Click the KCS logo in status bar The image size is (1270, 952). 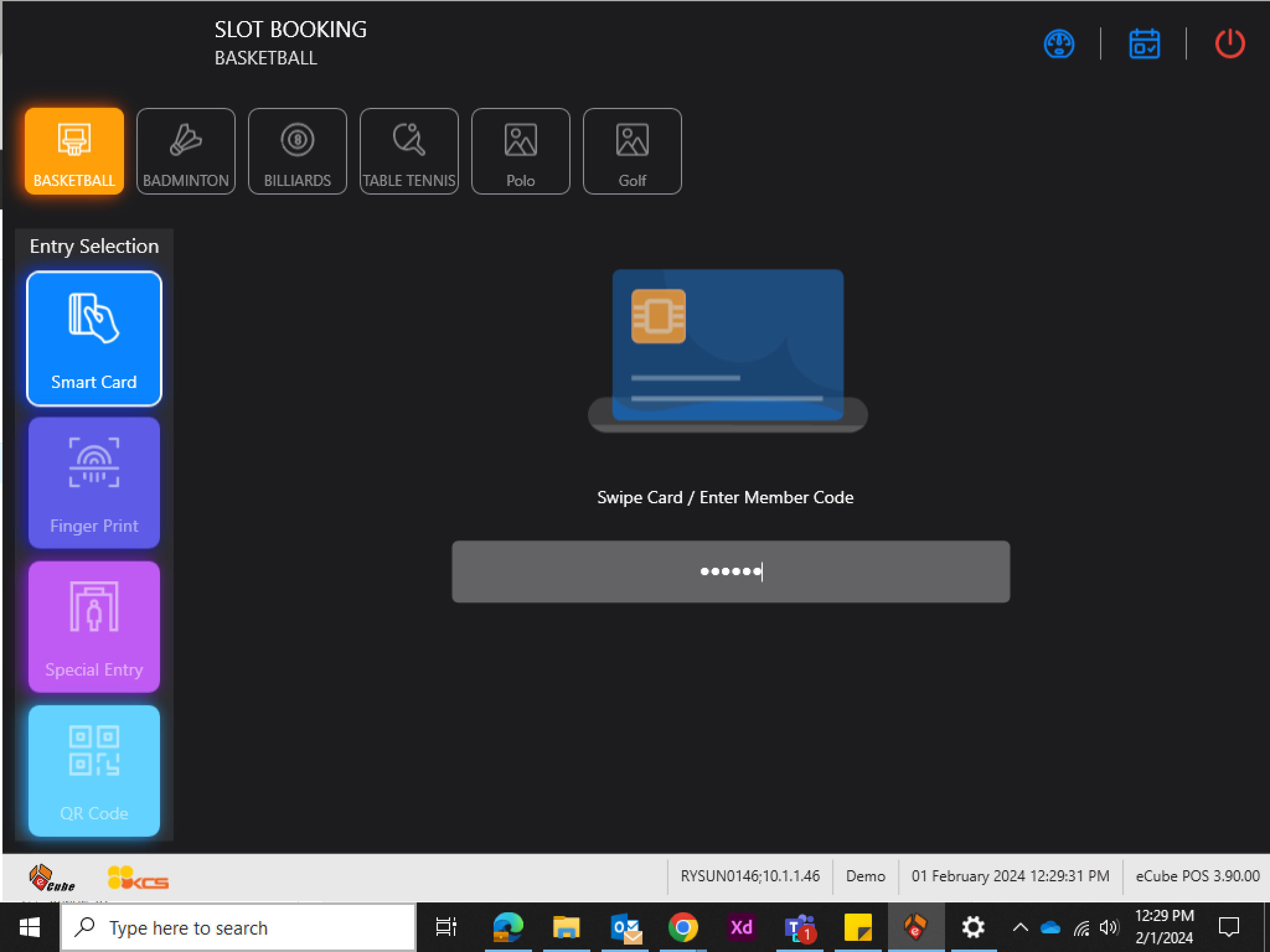(138, 878)
